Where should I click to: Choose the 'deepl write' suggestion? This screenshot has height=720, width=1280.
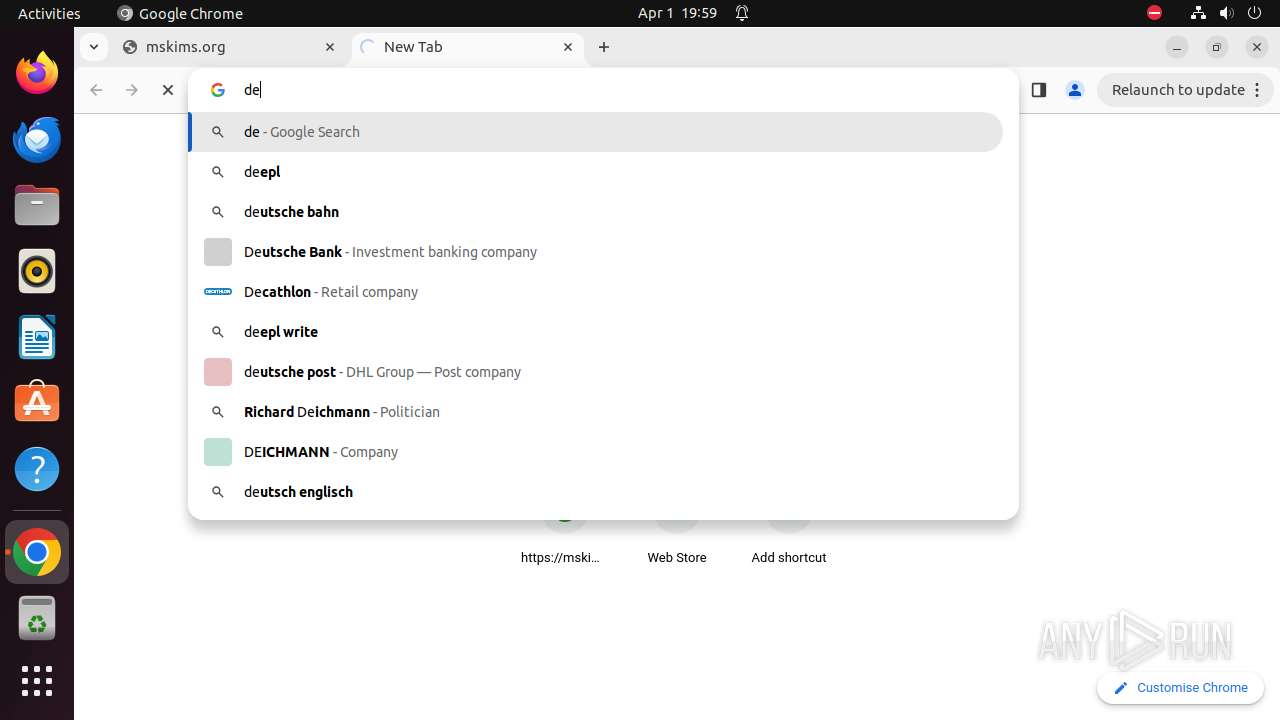click(x=596, y=332)
